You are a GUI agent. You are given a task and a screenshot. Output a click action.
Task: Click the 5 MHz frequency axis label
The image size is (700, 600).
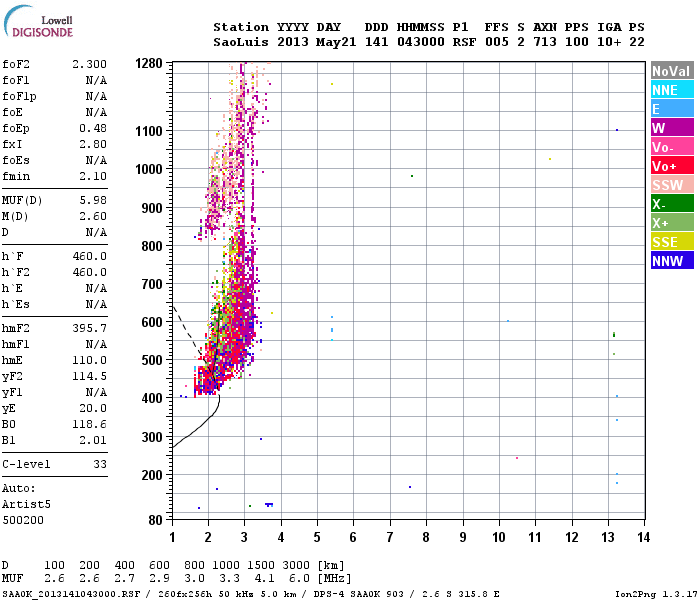click(x=317, y=537)
